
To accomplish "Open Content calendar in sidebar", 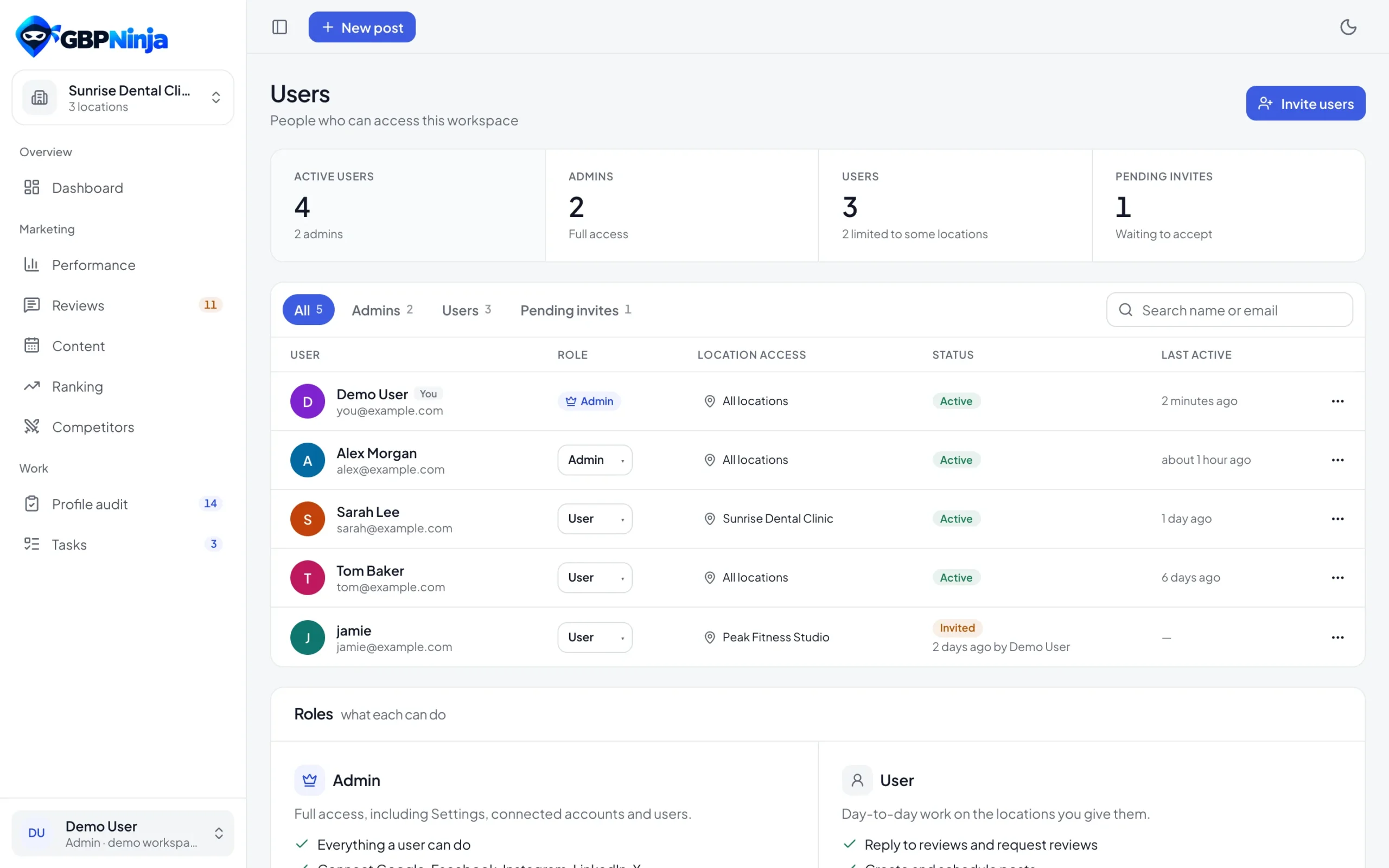I will [123, 346].
